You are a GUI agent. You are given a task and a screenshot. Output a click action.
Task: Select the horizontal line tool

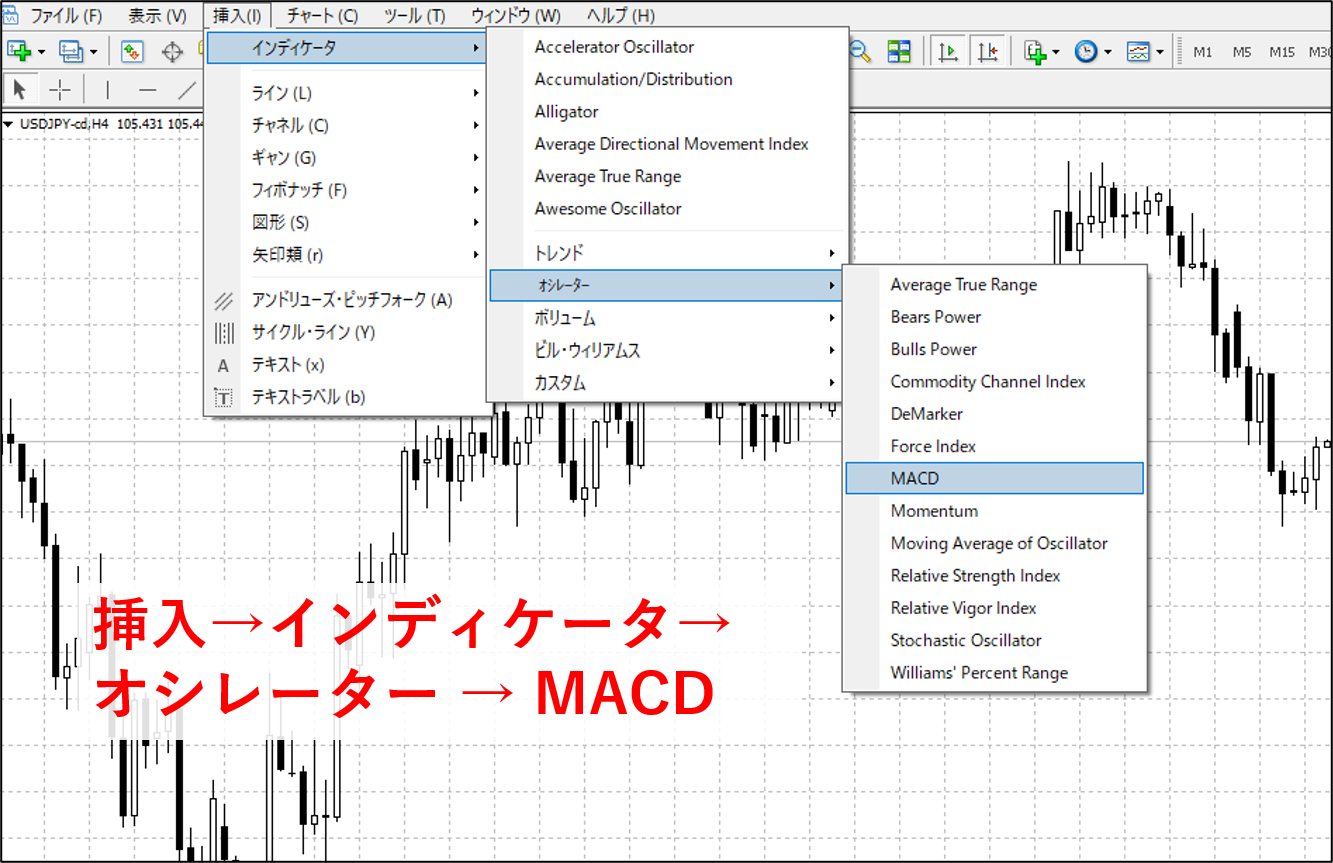[x=147, y=89]
